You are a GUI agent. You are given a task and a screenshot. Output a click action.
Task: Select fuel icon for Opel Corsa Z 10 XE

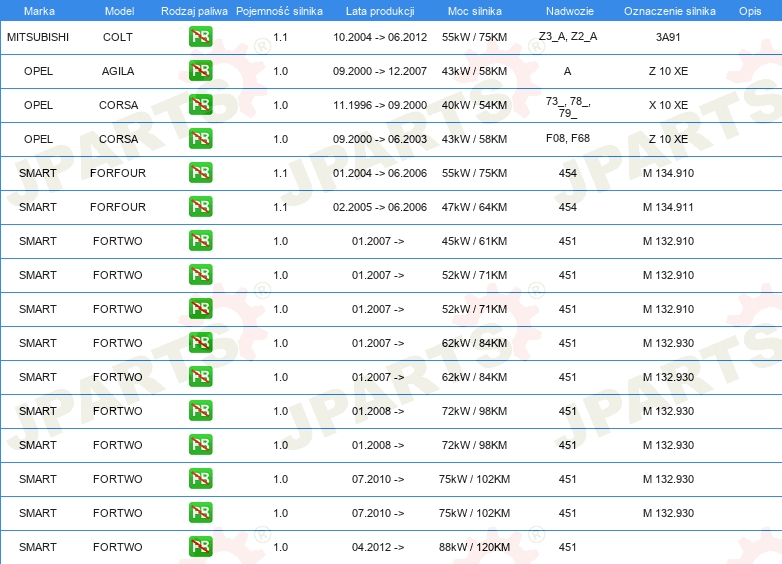pyautogui.click(x=200, y=139)
